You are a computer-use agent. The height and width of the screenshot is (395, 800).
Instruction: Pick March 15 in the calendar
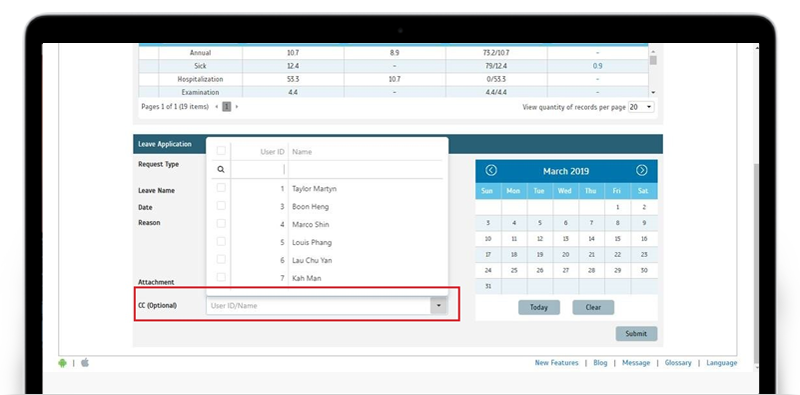click(617, 238)
